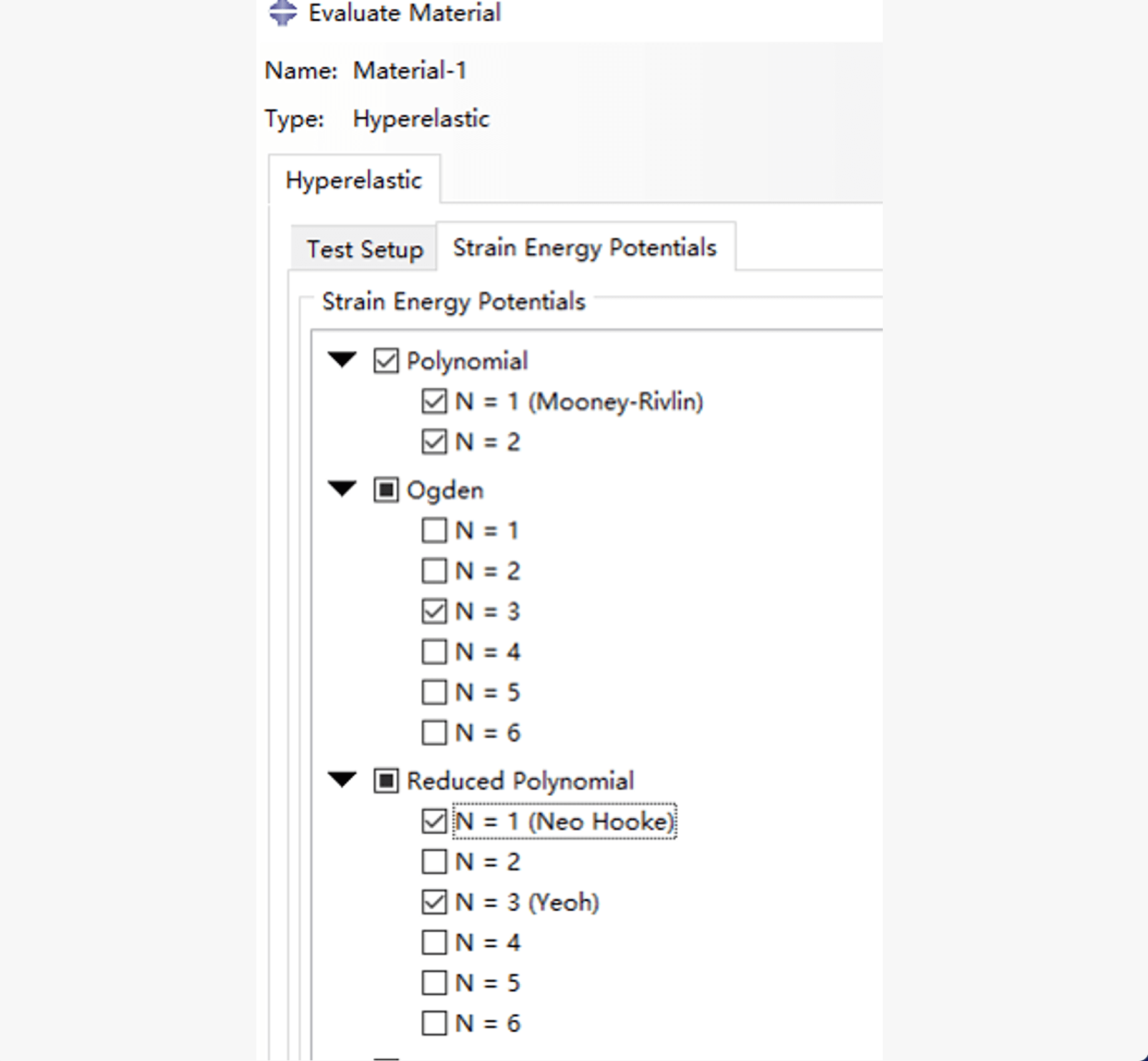This screenshot has width=1148, height=1061.
Task: Uncheck N = 3 (Yeoh) checkbox
Action: (434, 902)
